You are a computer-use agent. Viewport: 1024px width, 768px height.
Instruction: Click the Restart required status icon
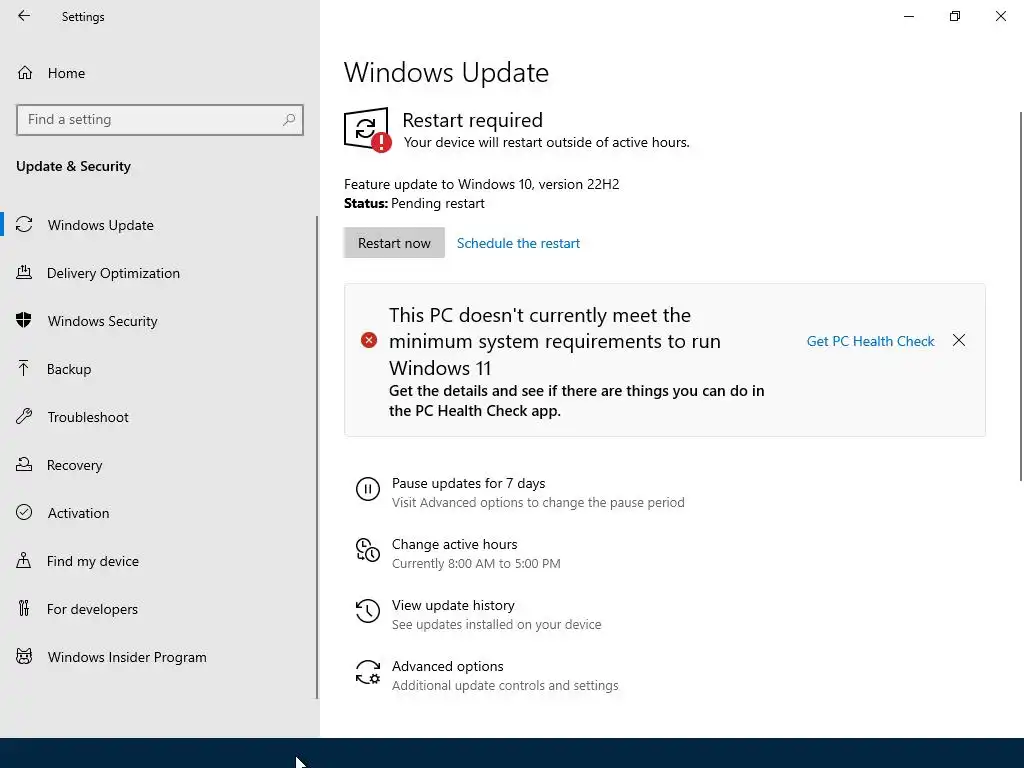(367, 129)
